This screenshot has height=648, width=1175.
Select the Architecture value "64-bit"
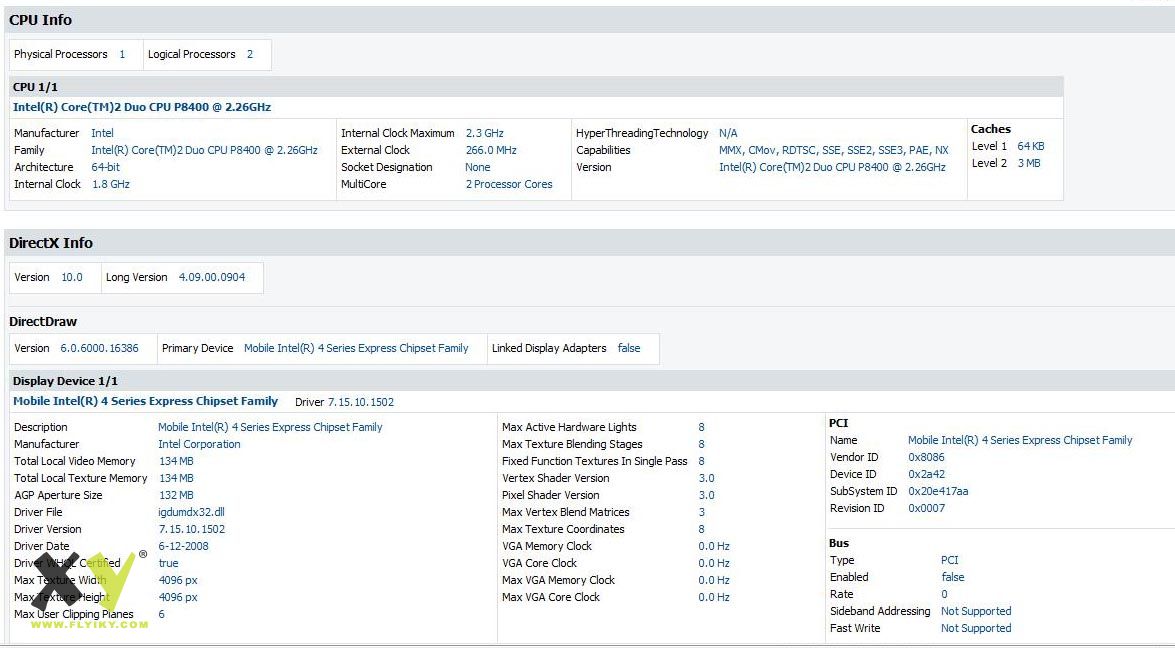click(106, 167)
